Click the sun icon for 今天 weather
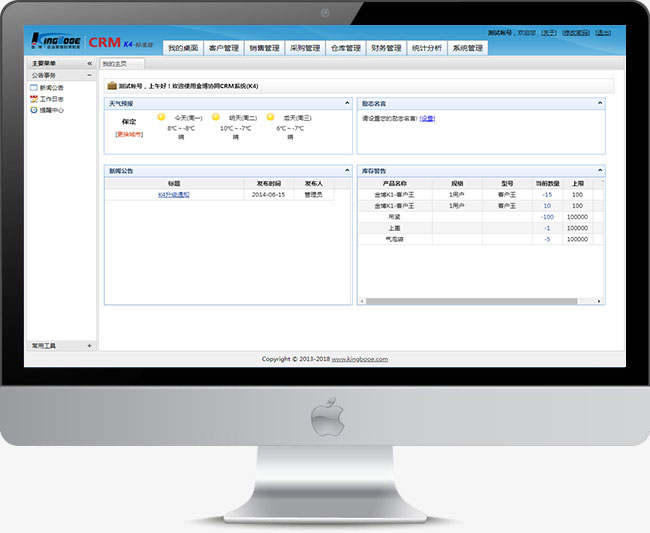 point(161,117)
